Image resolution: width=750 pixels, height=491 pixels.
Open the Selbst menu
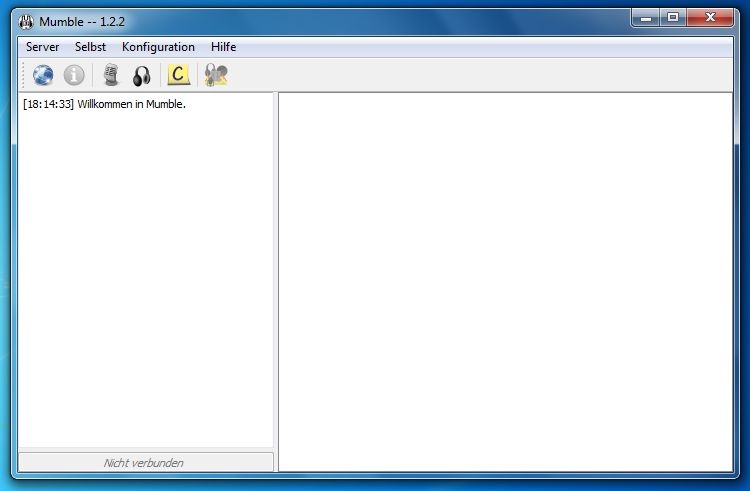(90, 47)
